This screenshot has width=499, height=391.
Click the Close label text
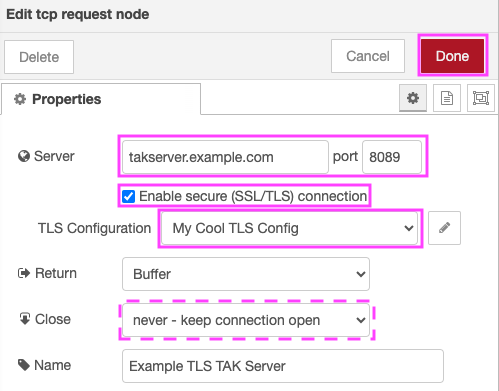53,319
